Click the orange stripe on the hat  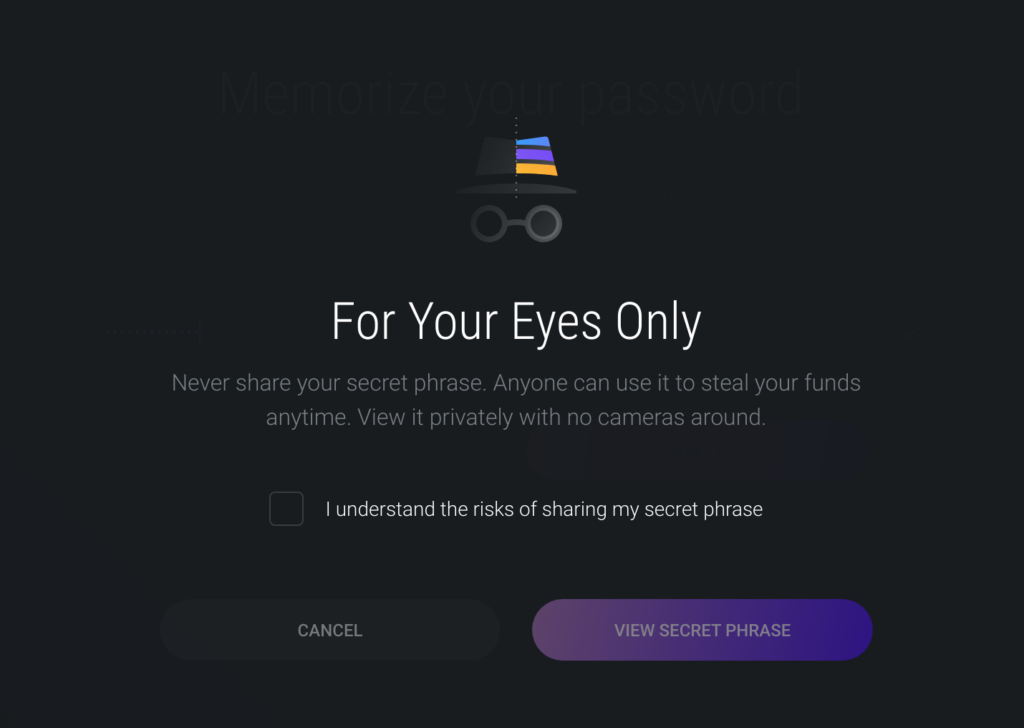pos(537,169)
